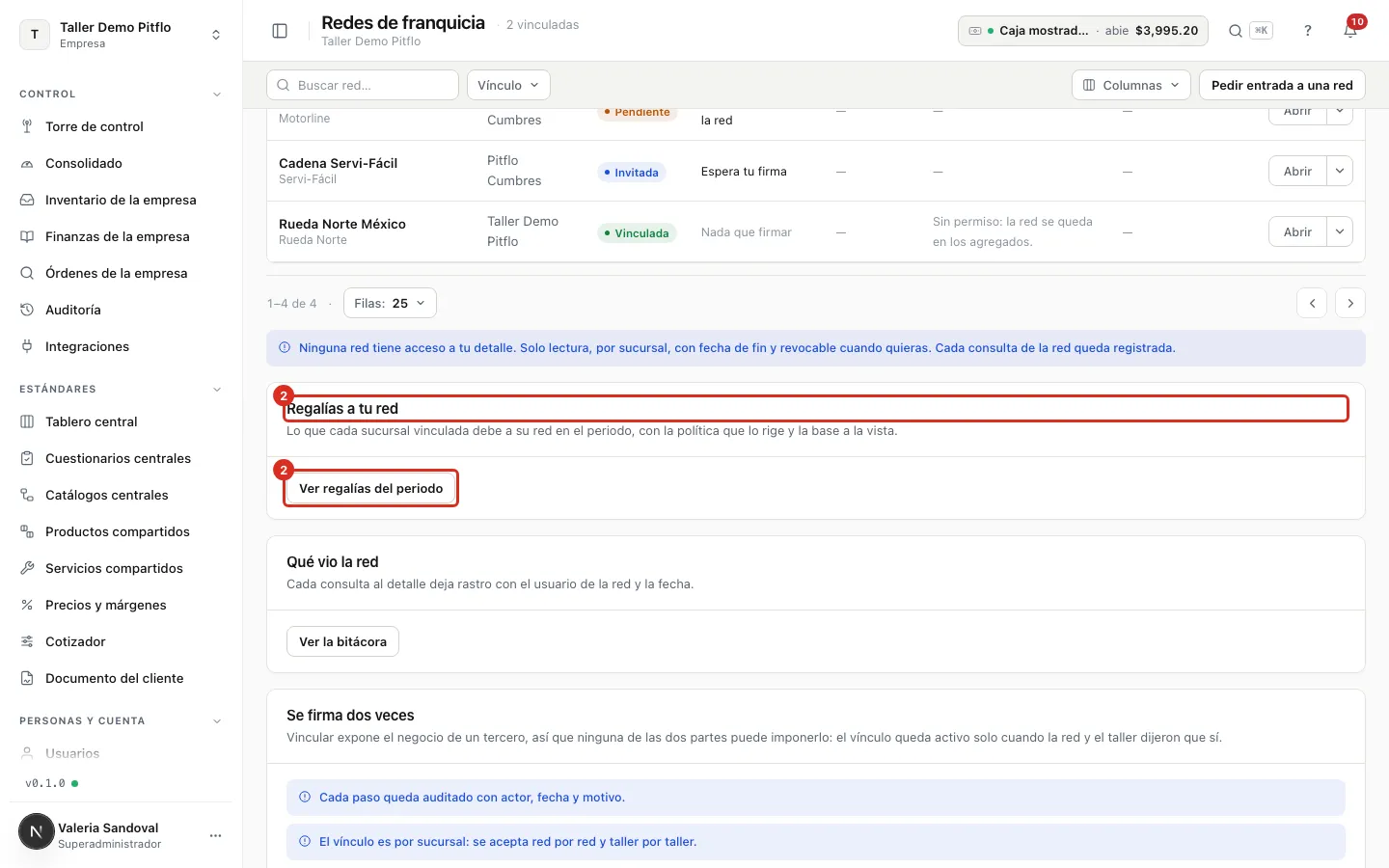Toggle the sidebar panel icon
Image resolution: width=1389 pixels, height=868 pixels.
coord(280,31)
